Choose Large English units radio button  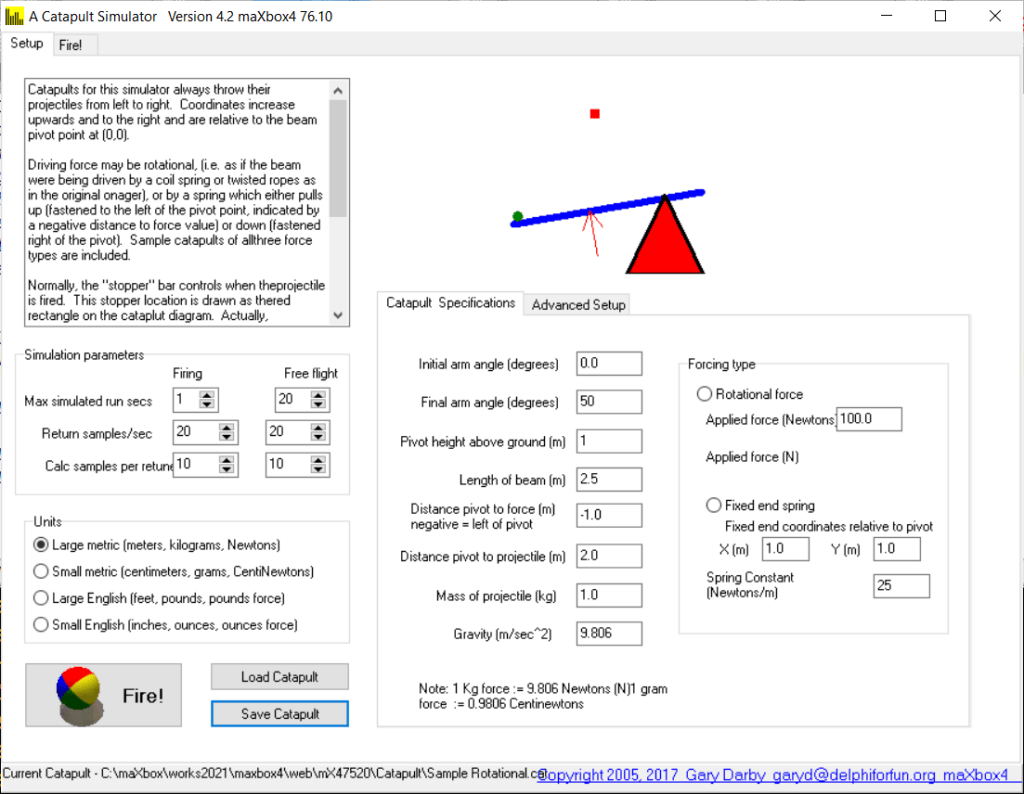(41, 598)
